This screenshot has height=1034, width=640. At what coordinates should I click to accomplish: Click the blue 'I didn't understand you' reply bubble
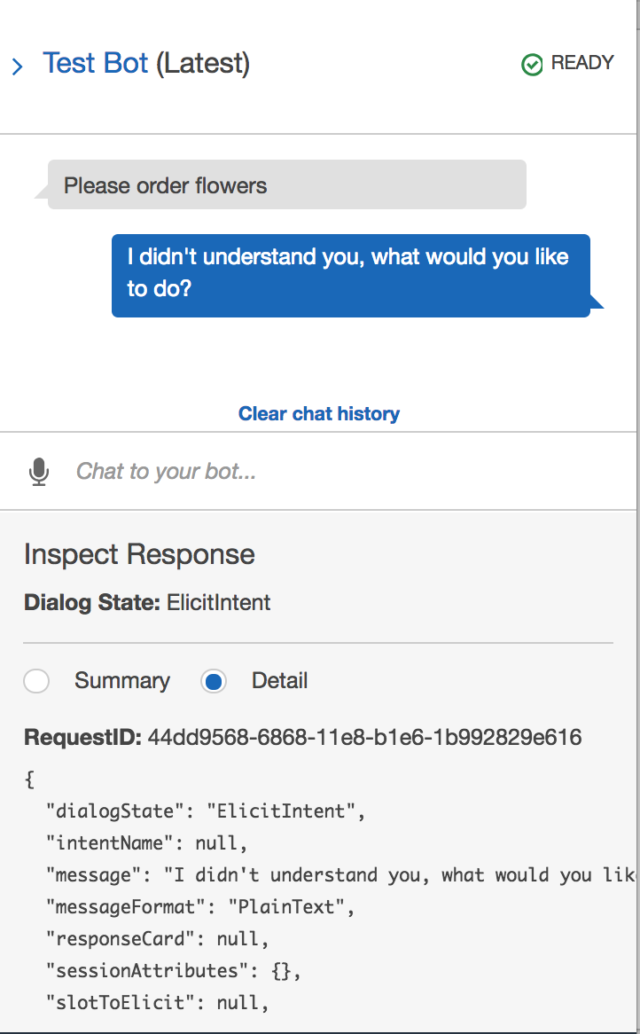350,273
